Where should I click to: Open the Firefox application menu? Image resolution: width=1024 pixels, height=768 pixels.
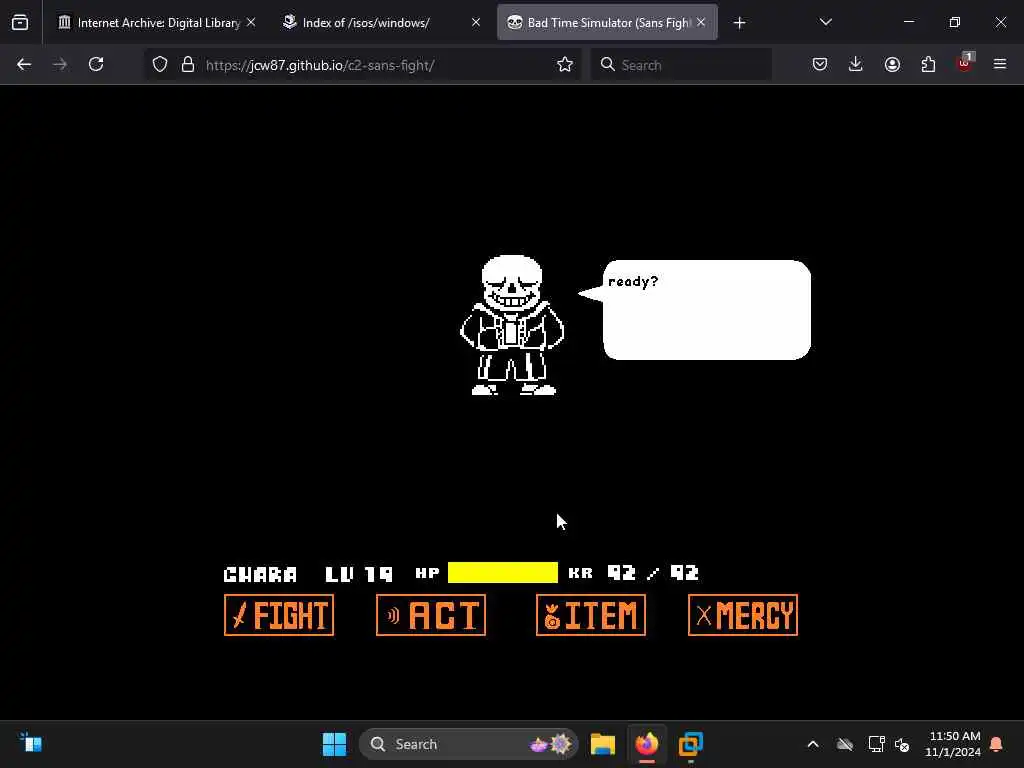(1000, 65)
